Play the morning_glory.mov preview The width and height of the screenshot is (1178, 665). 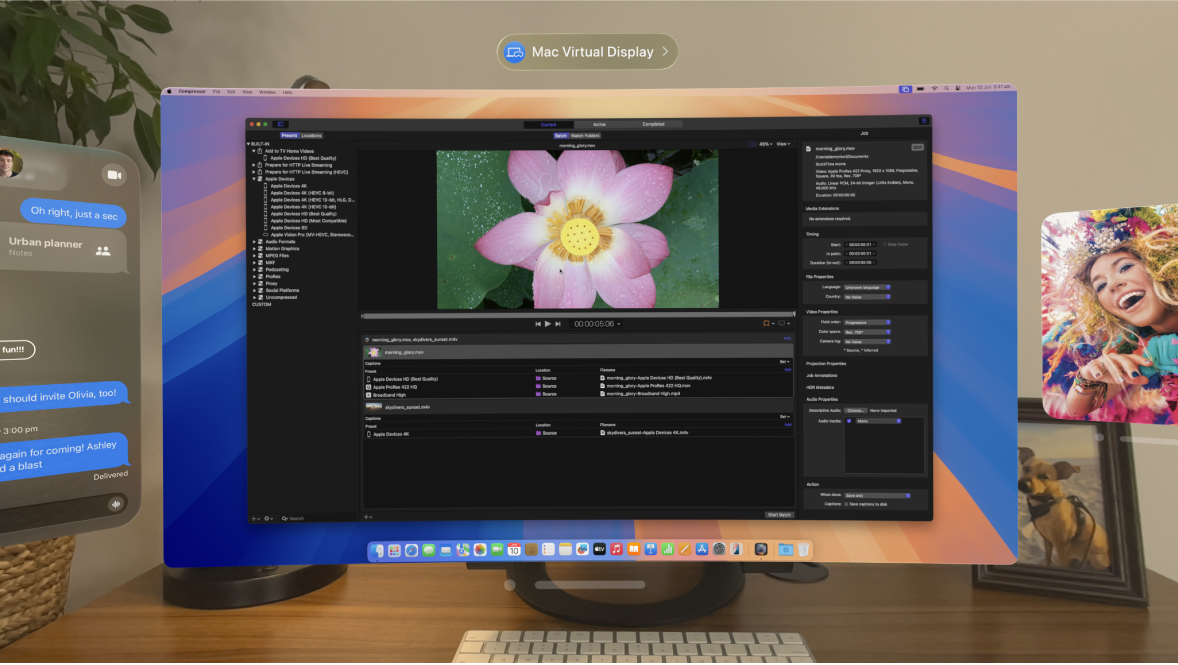(549, 323)
